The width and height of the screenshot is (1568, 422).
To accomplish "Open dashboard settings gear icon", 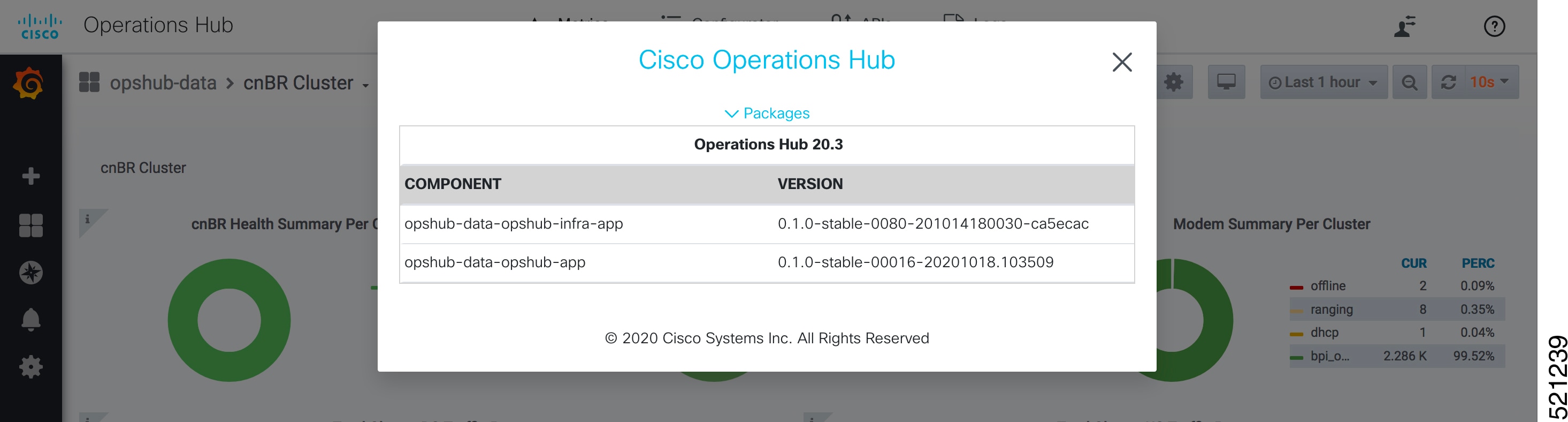I will (x=1174, y=82).
